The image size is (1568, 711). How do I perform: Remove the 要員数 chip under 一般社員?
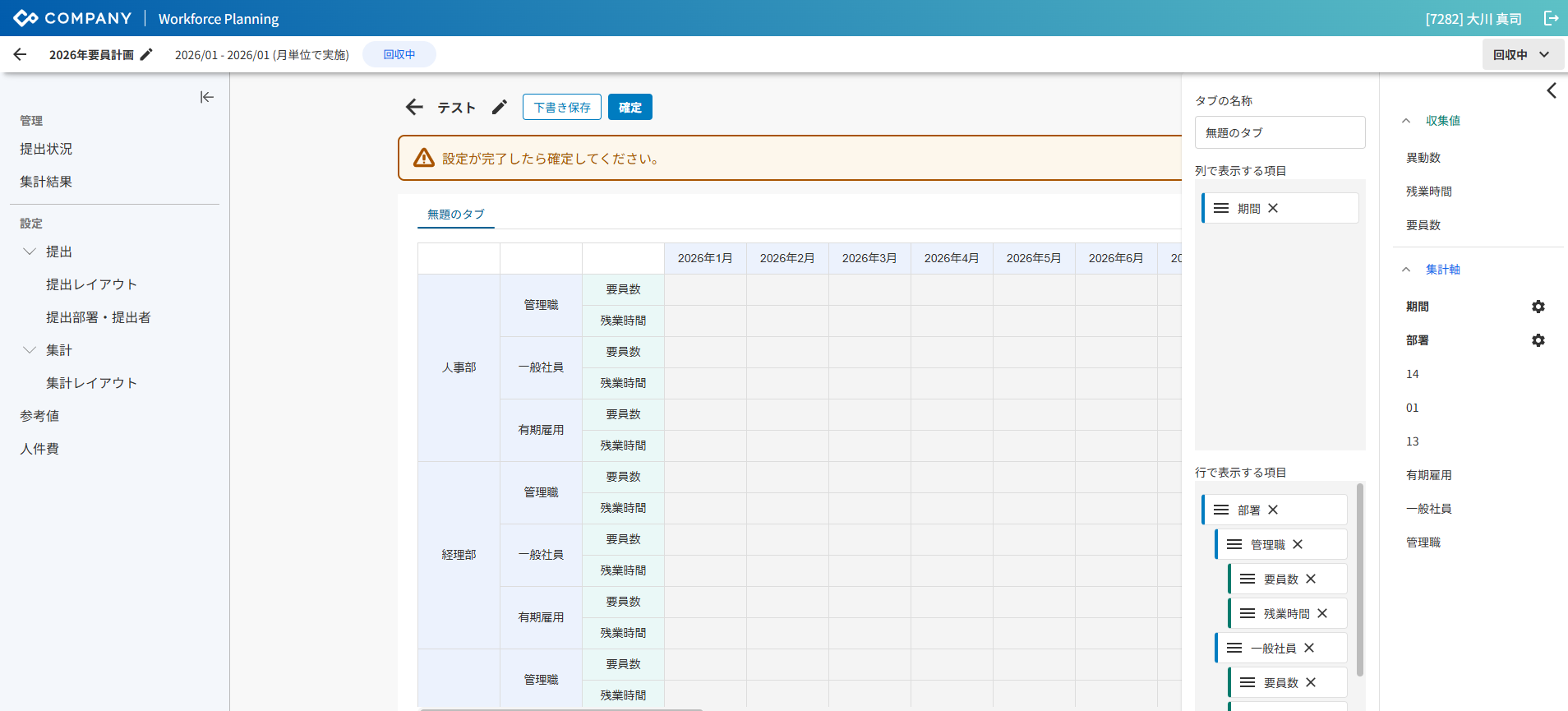(1311, 682)
